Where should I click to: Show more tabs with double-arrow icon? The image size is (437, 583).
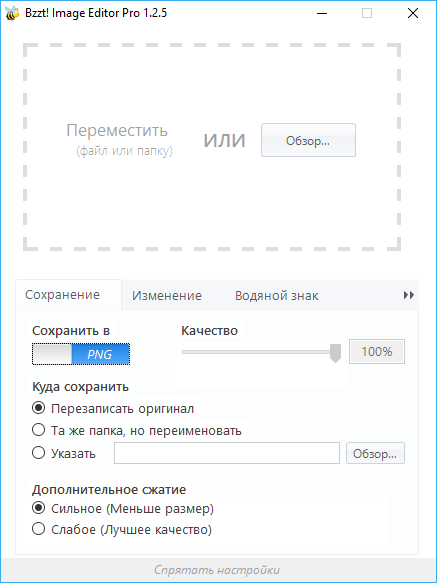[408, 295]
